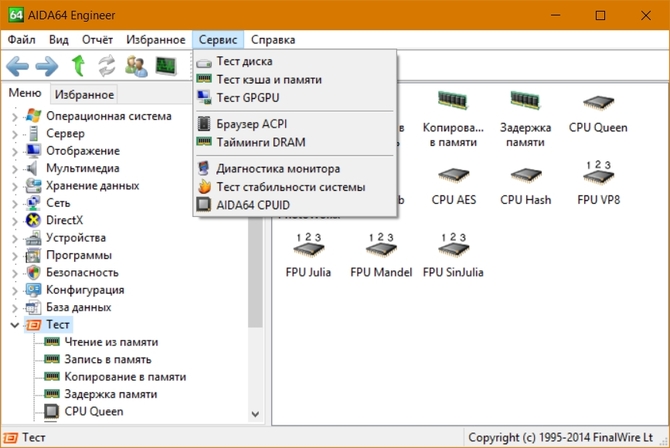The height and width of the screenshot is (448, 670).
Task: Switch to the Меню tab in sidebar
Action: coord(25,93)
